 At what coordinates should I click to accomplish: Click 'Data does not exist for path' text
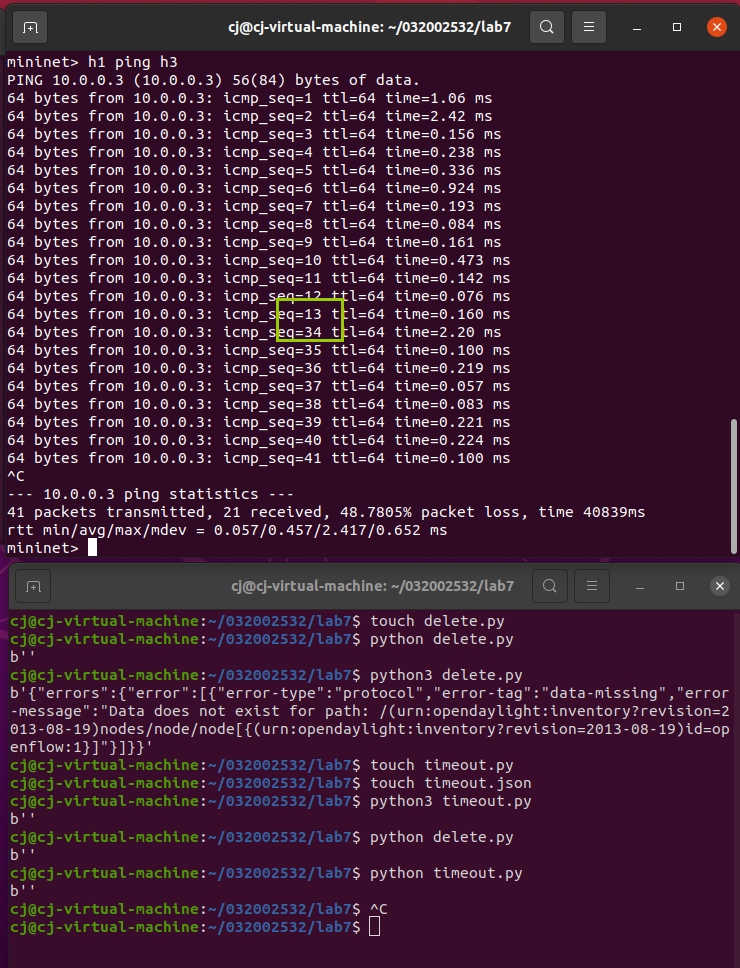(240, 711)
